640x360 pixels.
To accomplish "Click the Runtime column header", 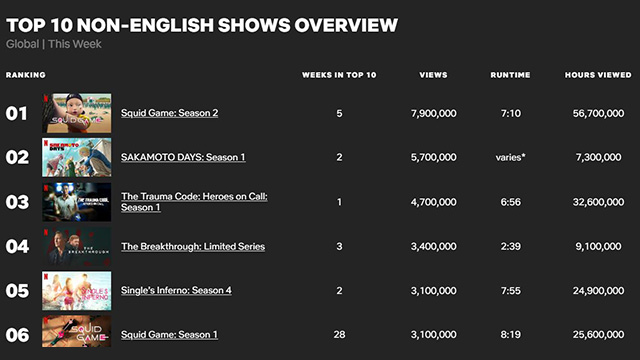I will (511, 75).
